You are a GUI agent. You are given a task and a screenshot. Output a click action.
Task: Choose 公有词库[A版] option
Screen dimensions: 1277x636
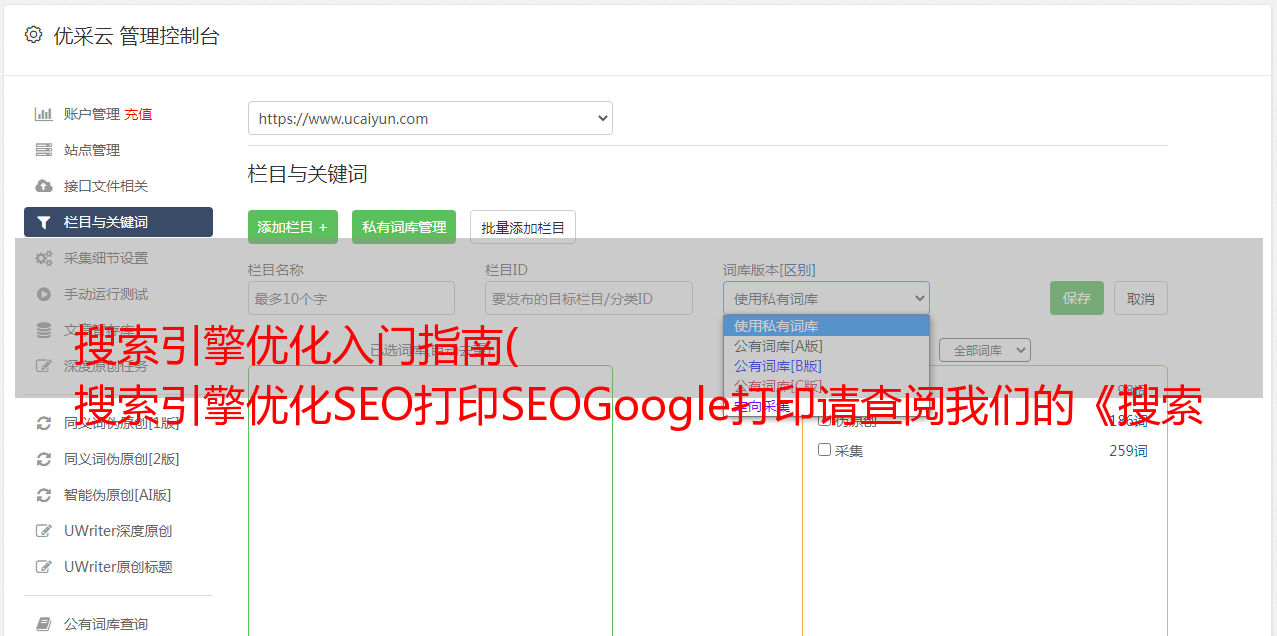tap(826, 345)
